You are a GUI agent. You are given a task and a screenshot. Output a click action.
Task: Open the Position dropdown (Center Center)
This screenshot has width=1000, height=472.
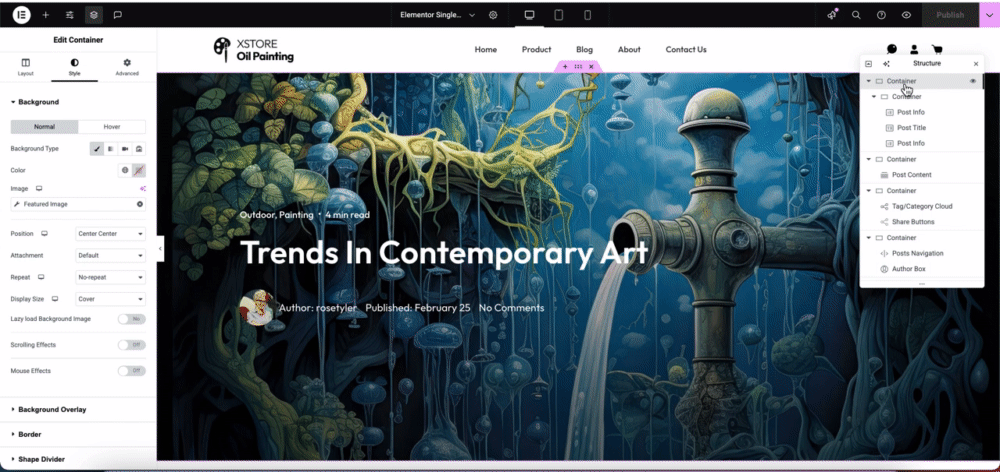110,233
